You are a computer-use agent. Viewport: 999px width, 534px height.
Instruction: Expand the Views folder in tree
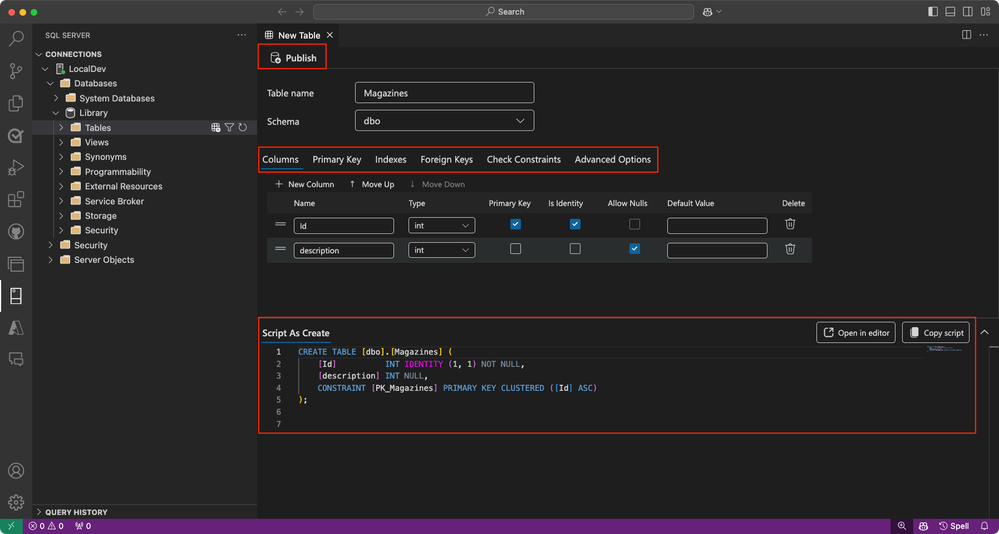click(x=61, y=143)
